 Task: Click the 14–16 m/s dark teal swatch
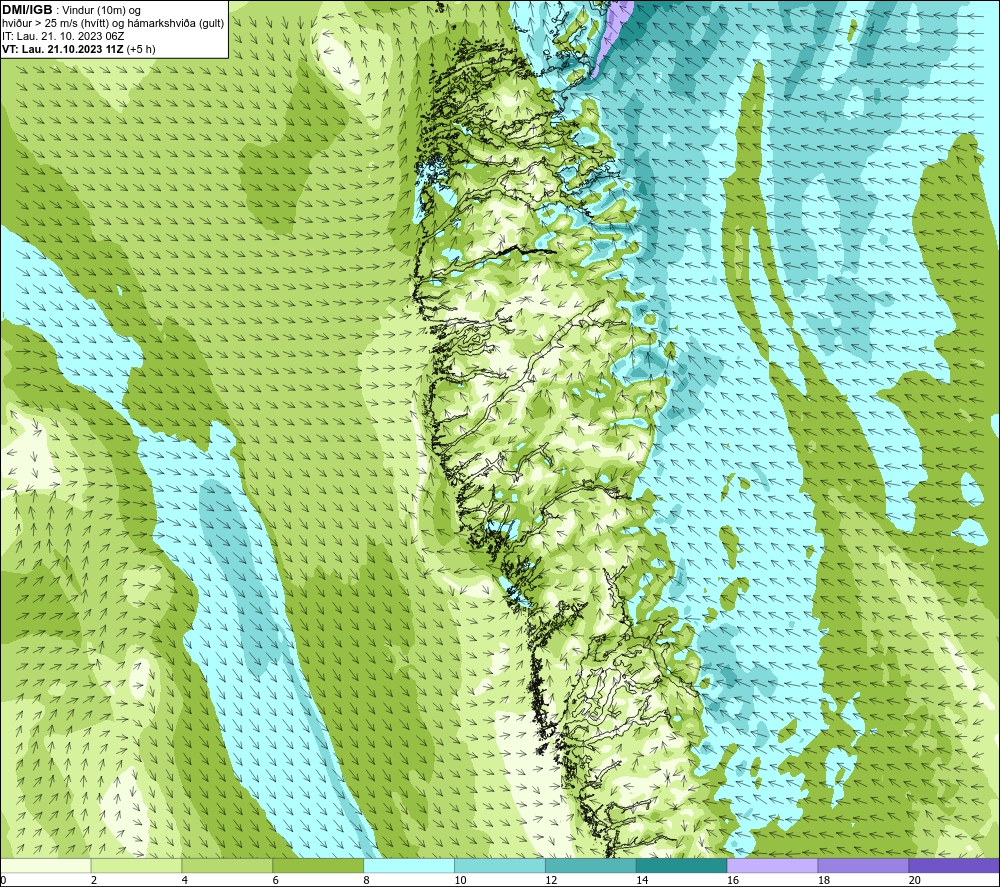(682, 865)
